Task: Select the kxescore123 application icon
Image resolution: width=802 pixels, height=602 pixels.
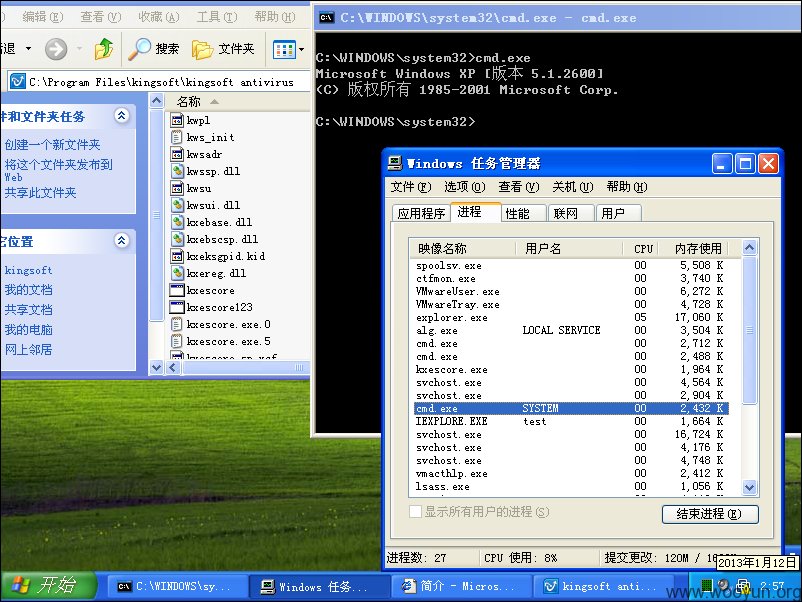Action: (x=177, y=307)
